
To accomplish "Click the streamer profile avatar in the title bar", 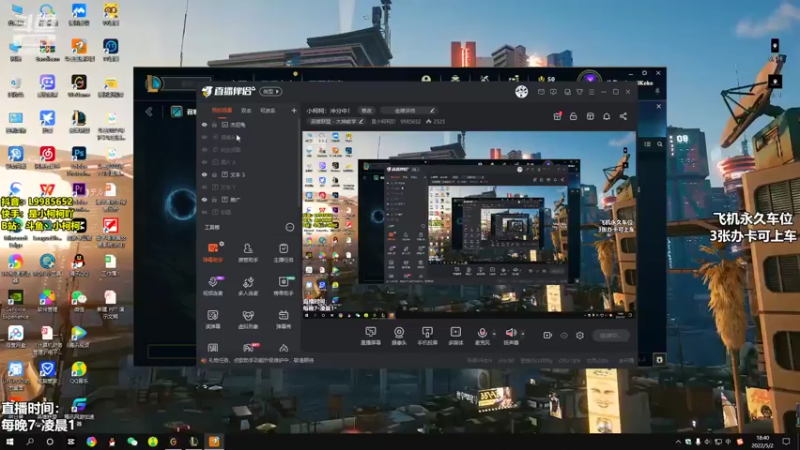I will [521, 91].
